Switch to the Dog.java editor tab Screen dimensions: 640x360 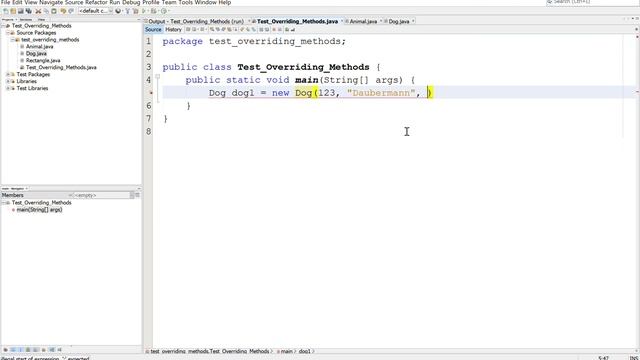coord(399,21)
